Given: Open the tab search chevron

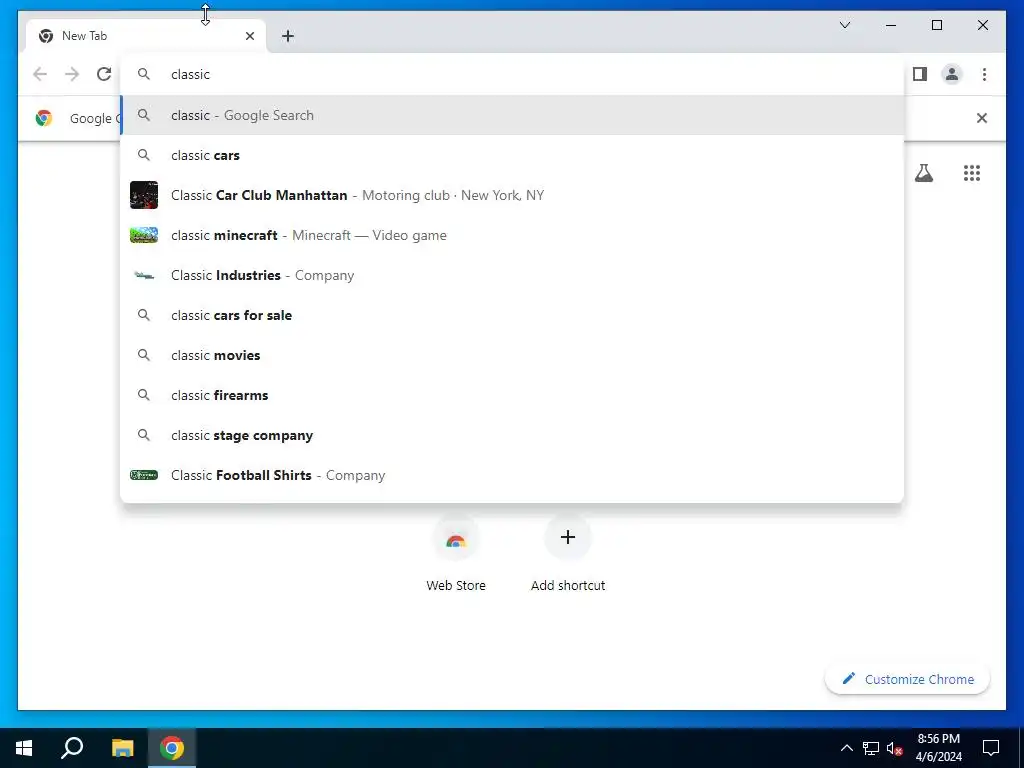Looking at the screenshot, I should pyautogui.click(x=844, y=25).
